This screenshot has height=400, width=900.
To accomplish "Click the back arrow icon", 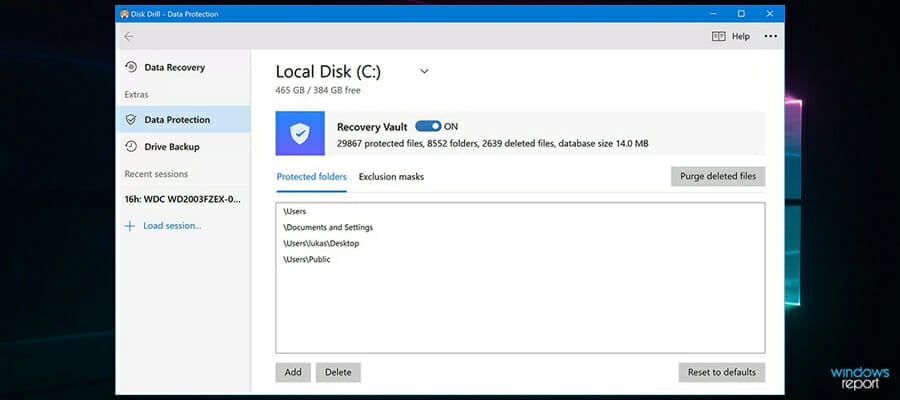I will point(129,36).
